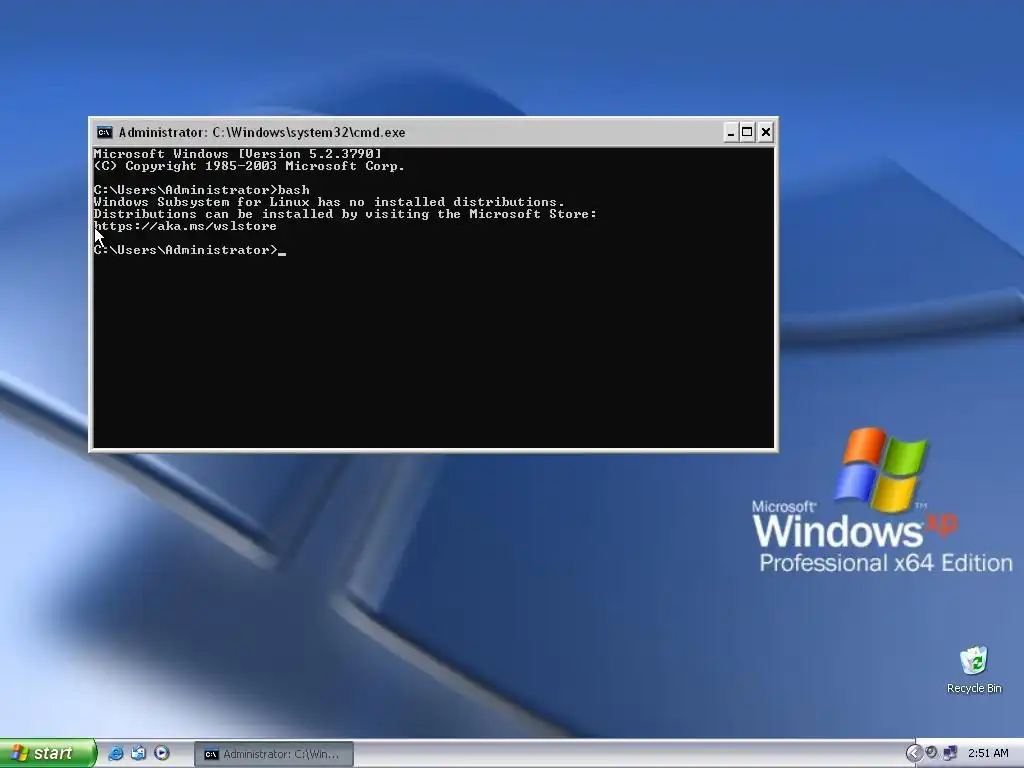Open cmd window system menu icon

[104, 133]
